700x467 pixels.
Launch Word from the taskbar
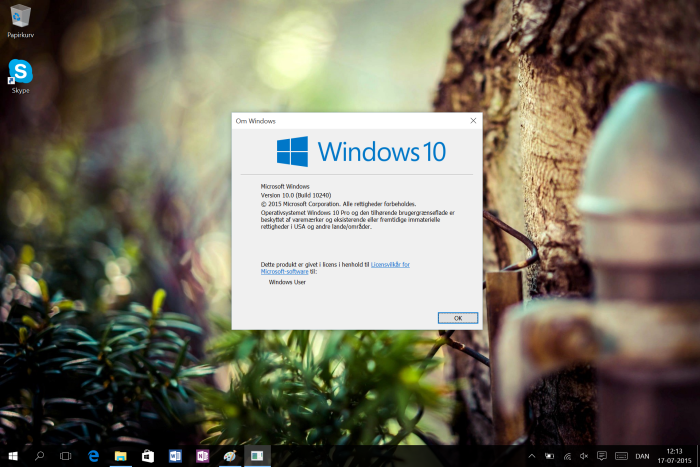pyautogui.click(x=175, y=456)
